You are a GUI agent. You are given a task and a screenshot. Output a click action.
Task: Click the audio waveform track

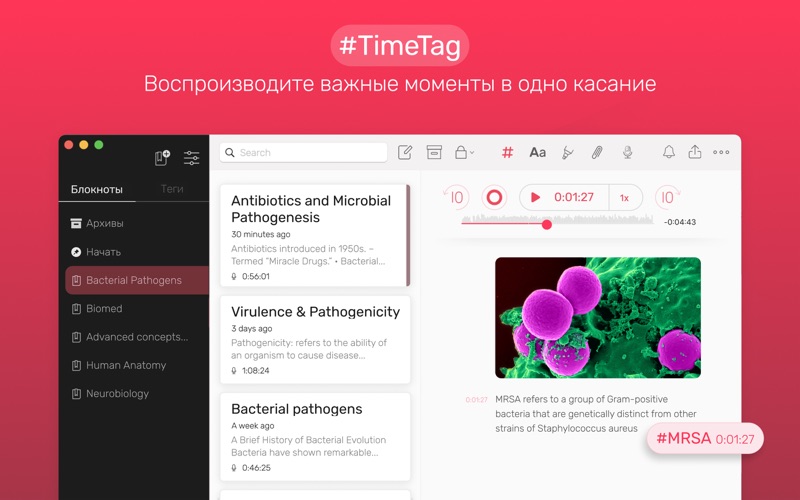557,220
